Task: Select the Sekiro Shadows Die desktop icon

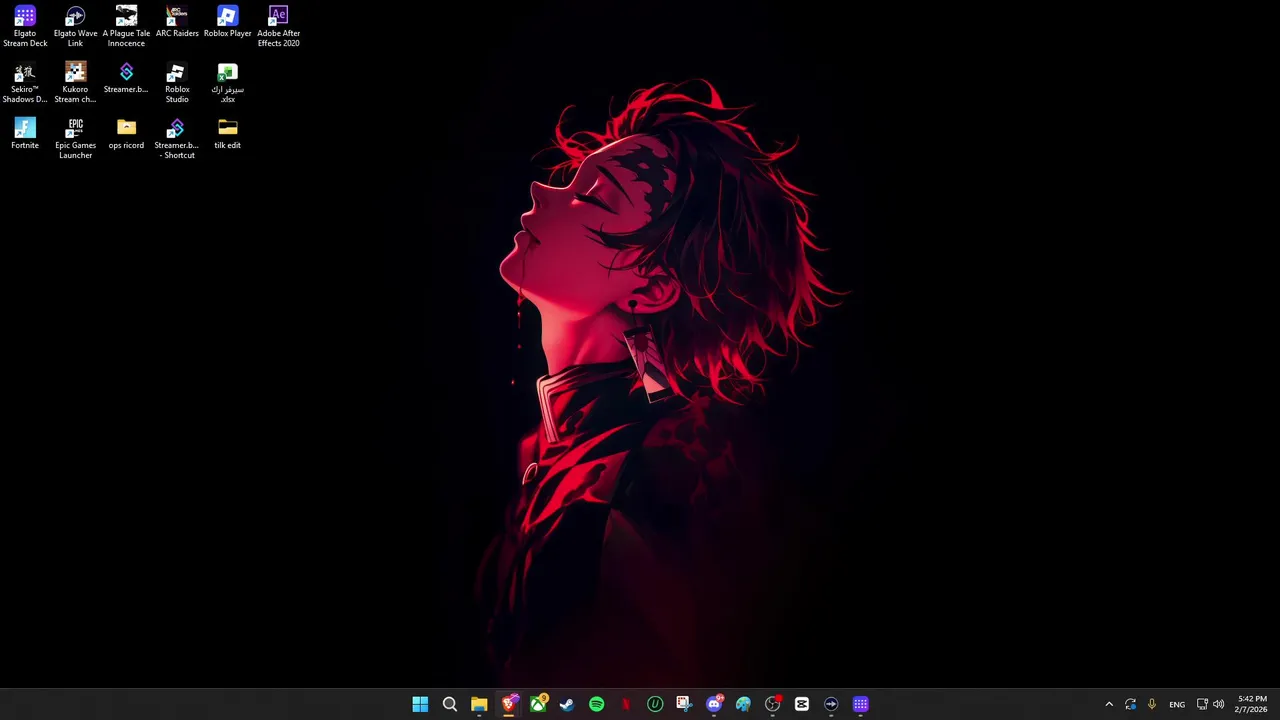Action: click(25, 83)
